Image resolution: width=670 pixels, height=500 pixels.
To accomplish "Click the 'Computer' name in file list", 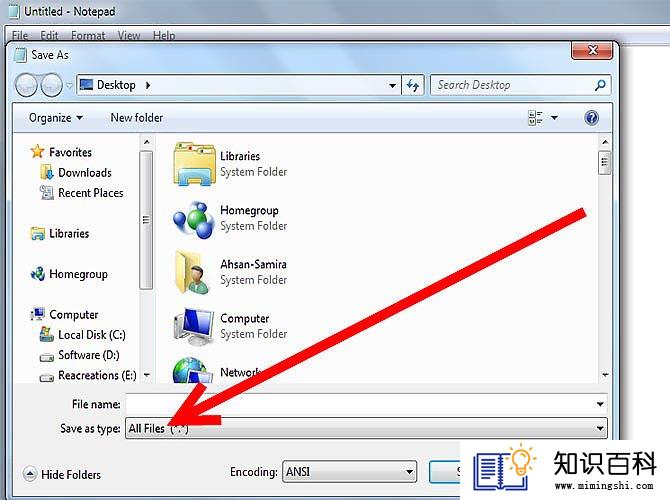I will click(244, 318).
